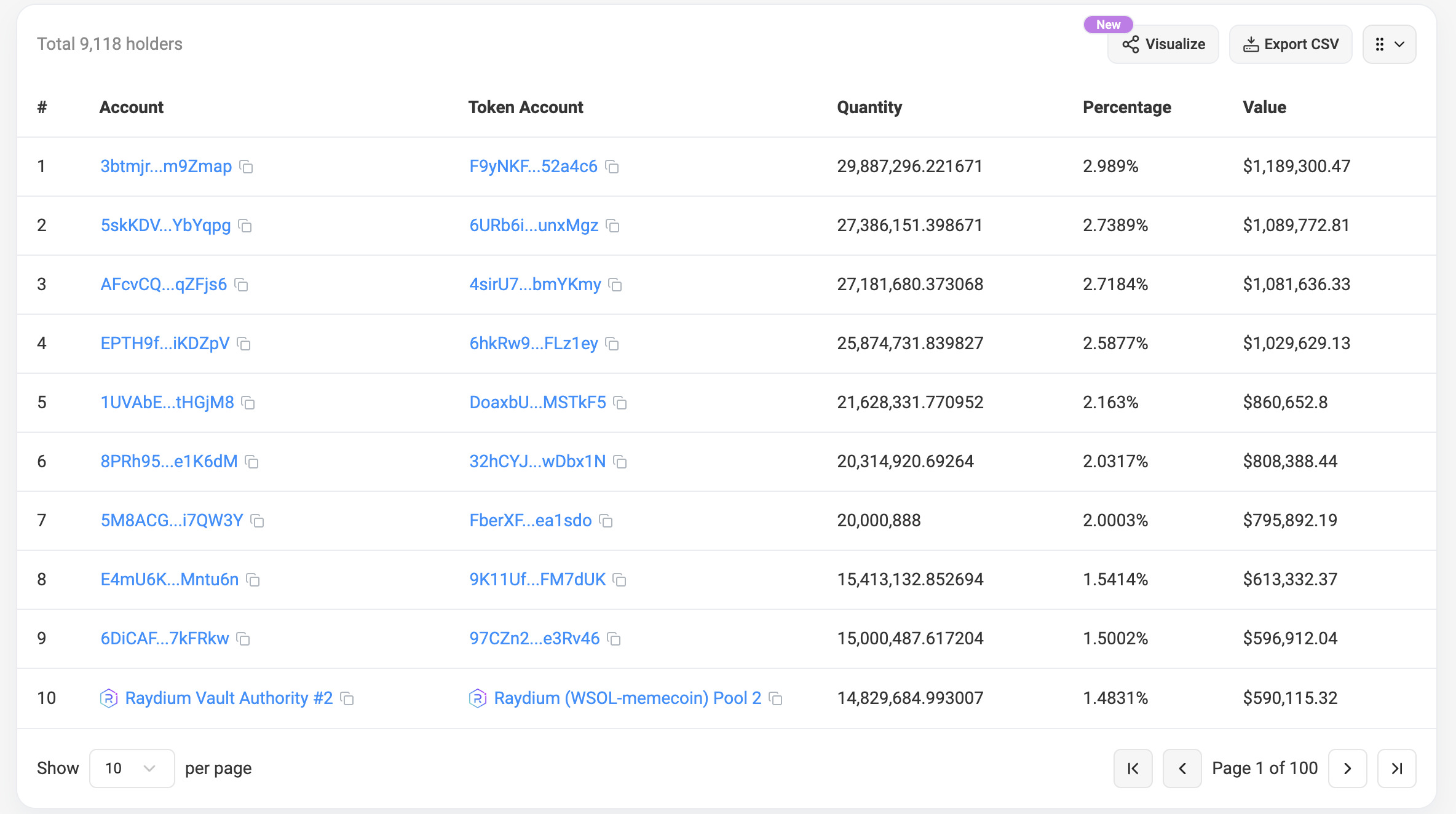Copy token account 32hCYJ...wDbx1N

point(620,462)
